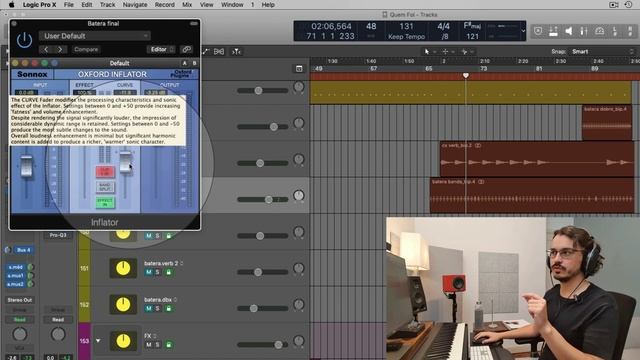
Task: Open the Navigate menu
Action: [x=135, y=4]
